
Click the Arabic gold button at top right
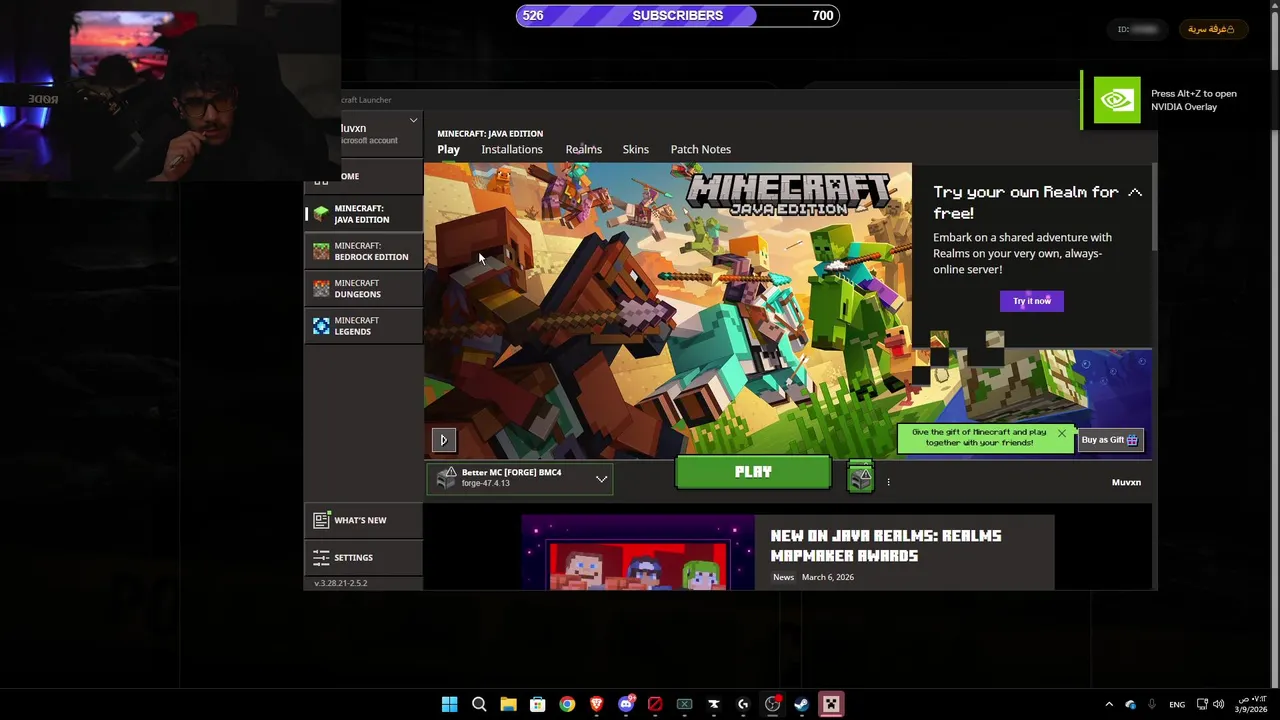tap(1212, 29)
